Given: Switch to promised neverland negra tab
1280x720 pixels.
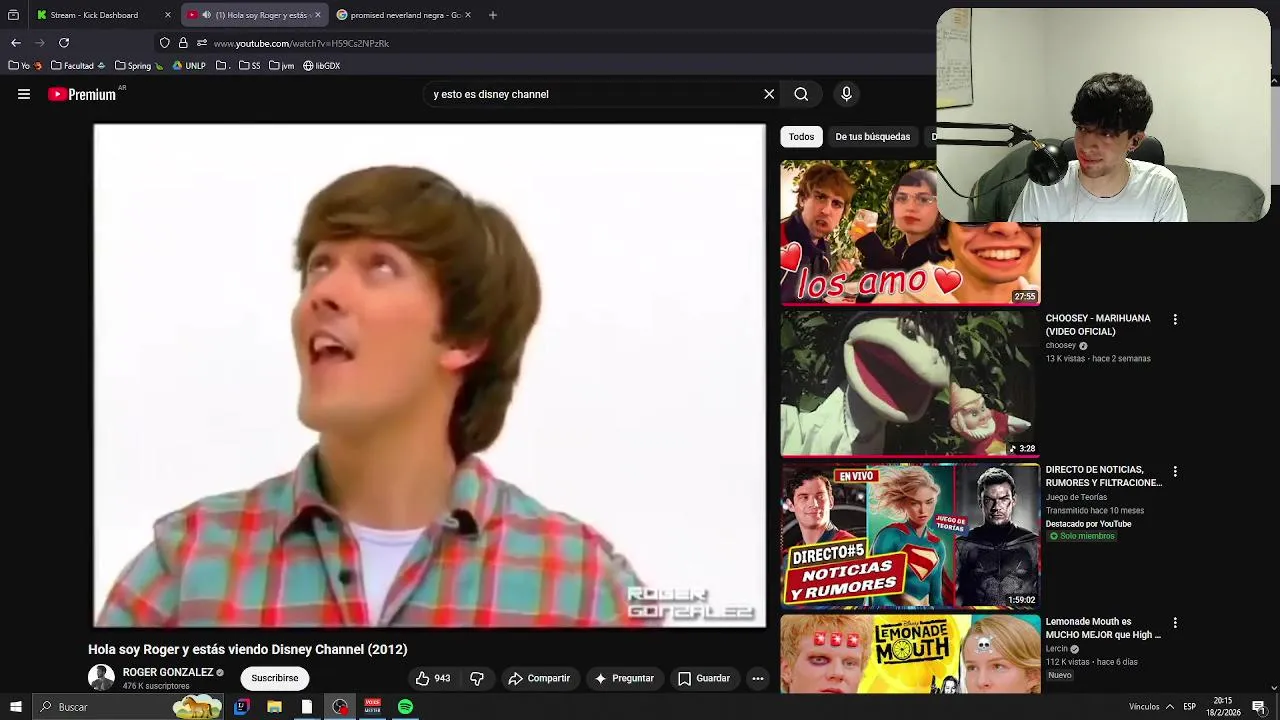Looking at the screenshot, I should [x=405, y=15].
